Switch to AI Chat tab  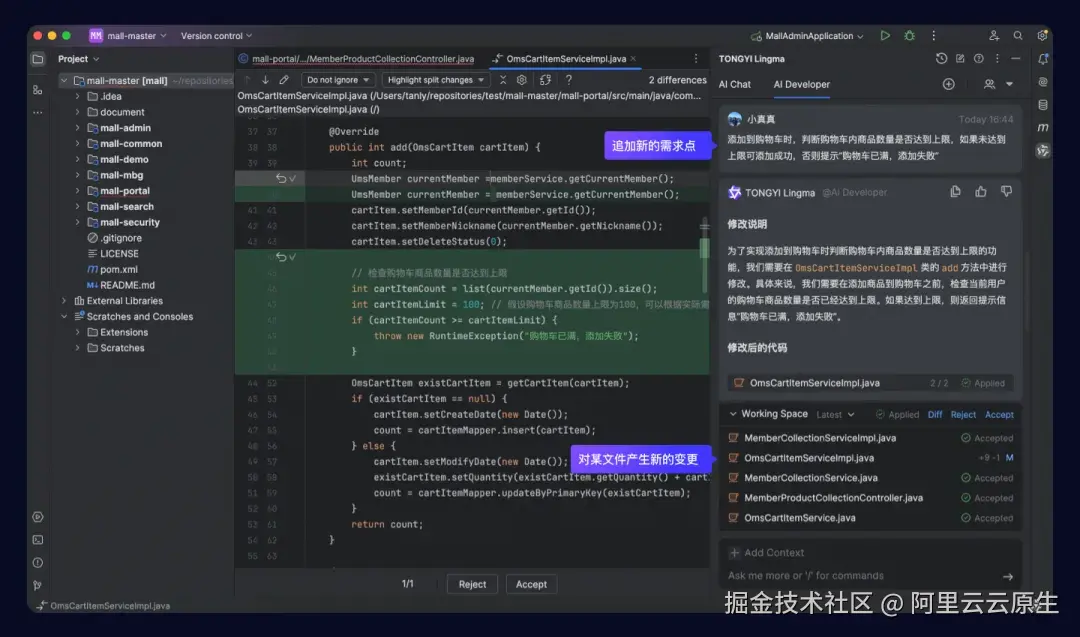pos(734,84)
